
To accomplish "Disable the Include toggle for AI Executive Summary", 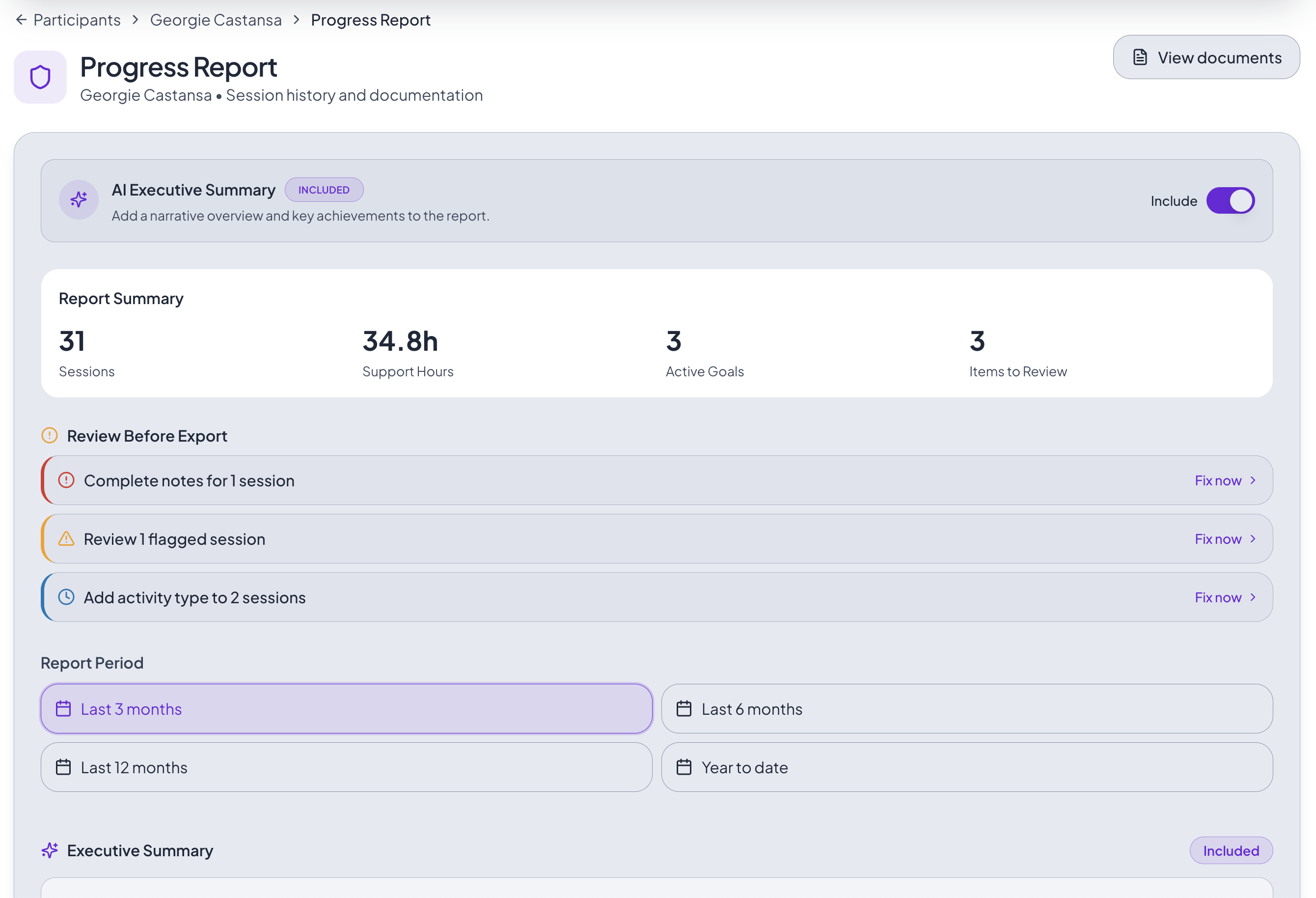I will [x=1230, y=200].
